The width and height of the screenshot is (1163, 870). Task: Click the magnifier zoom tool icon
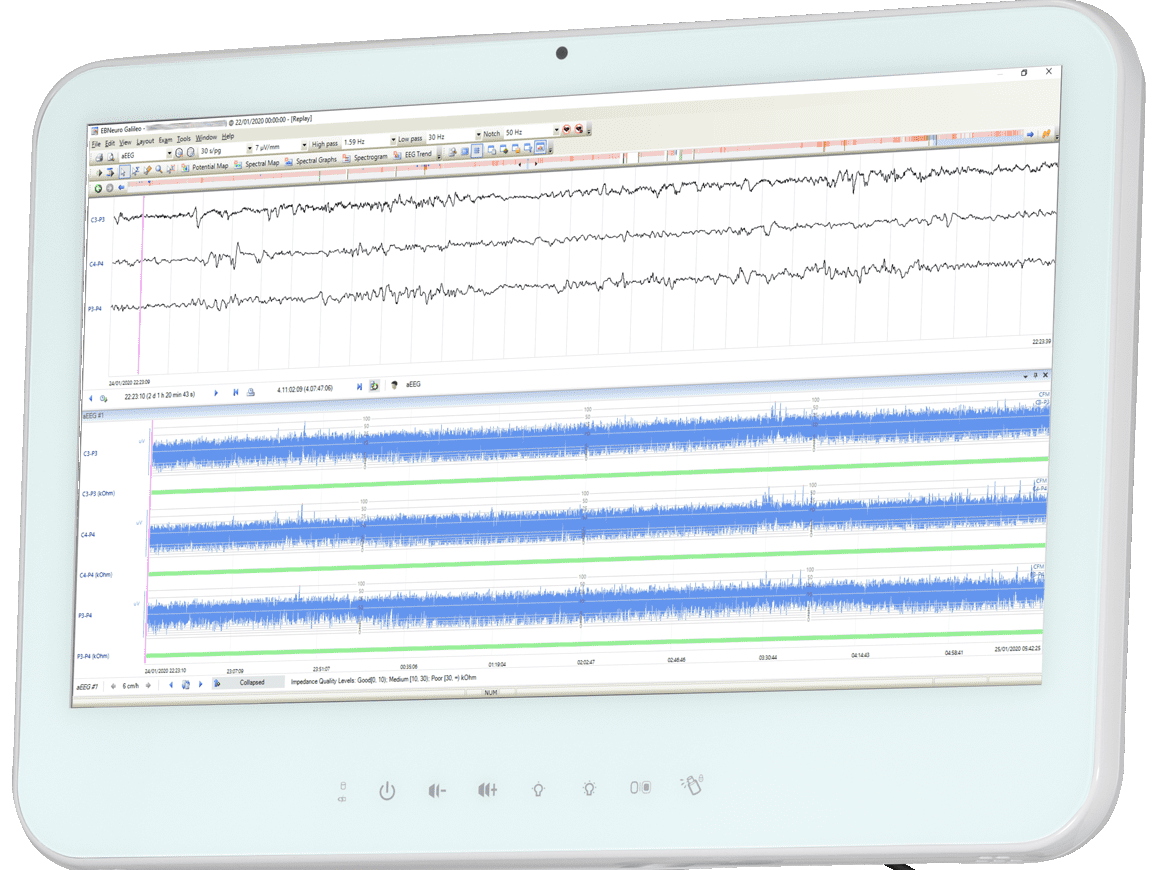click(159, 171)
